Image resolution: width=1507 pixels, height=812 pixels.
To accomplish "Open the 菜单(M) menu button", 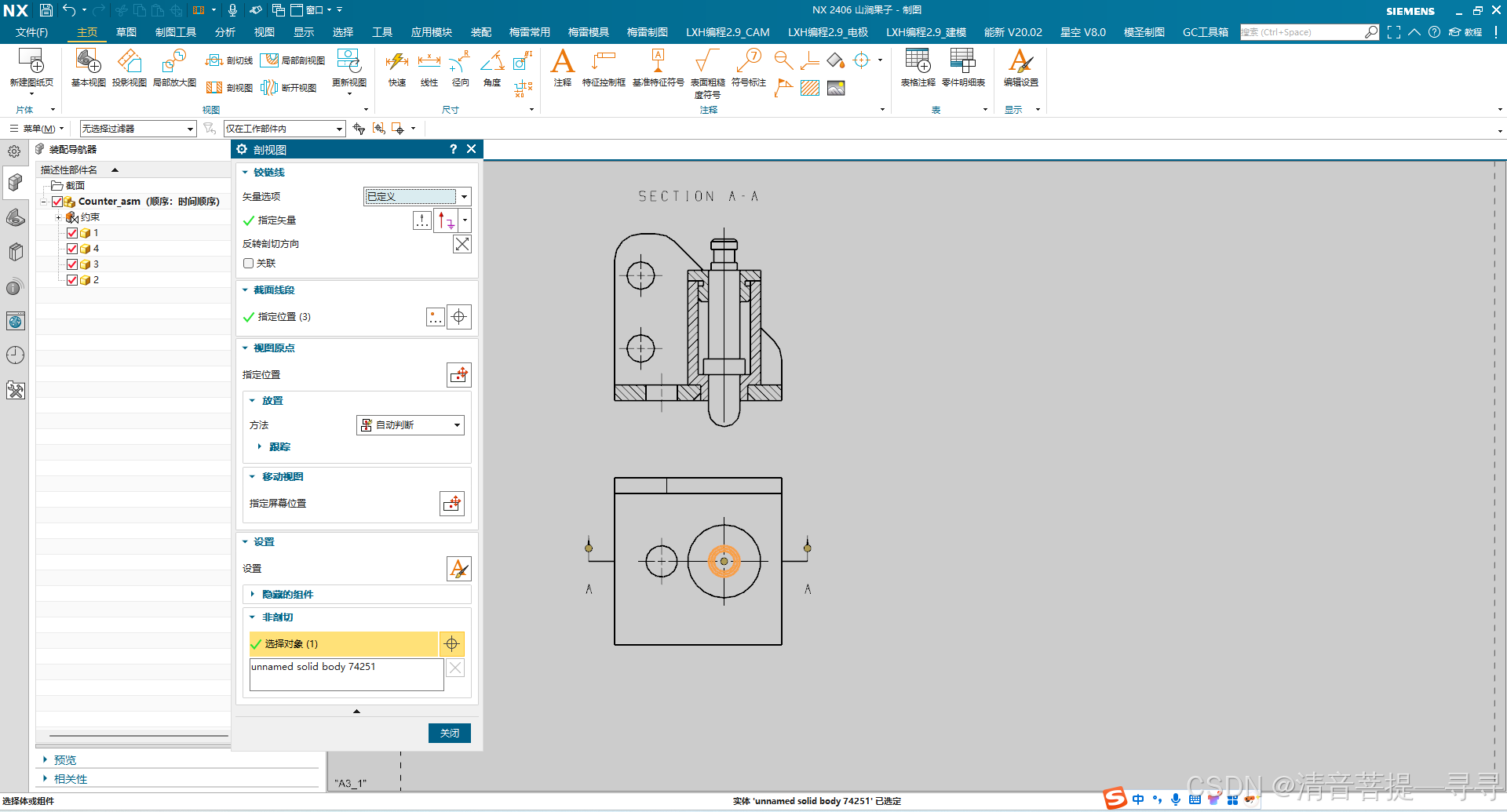I will [38, 129].
